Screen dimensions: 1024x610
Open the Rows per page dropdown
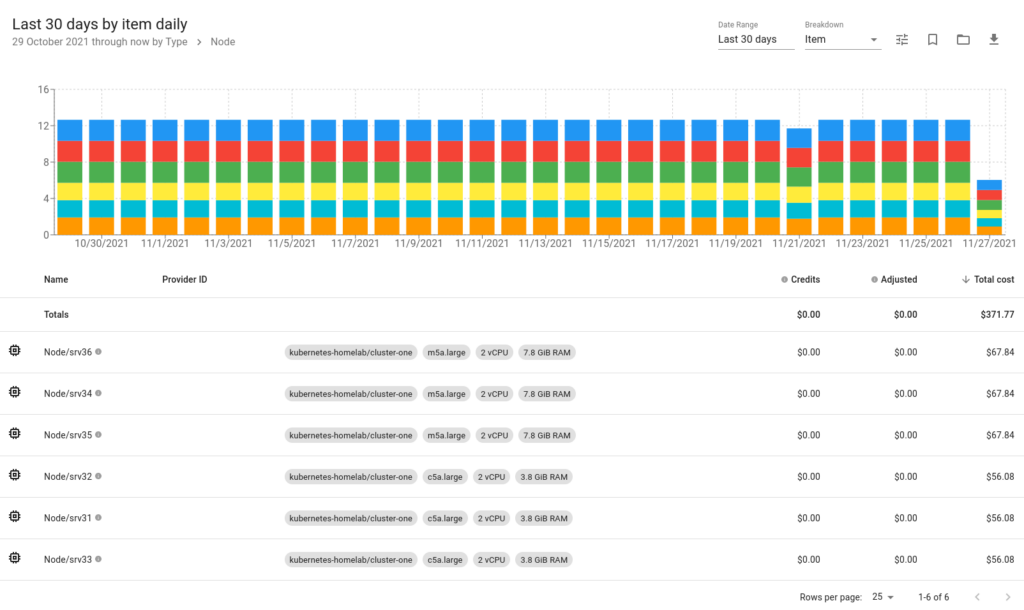pyautogui.click(x=884, y=596)
